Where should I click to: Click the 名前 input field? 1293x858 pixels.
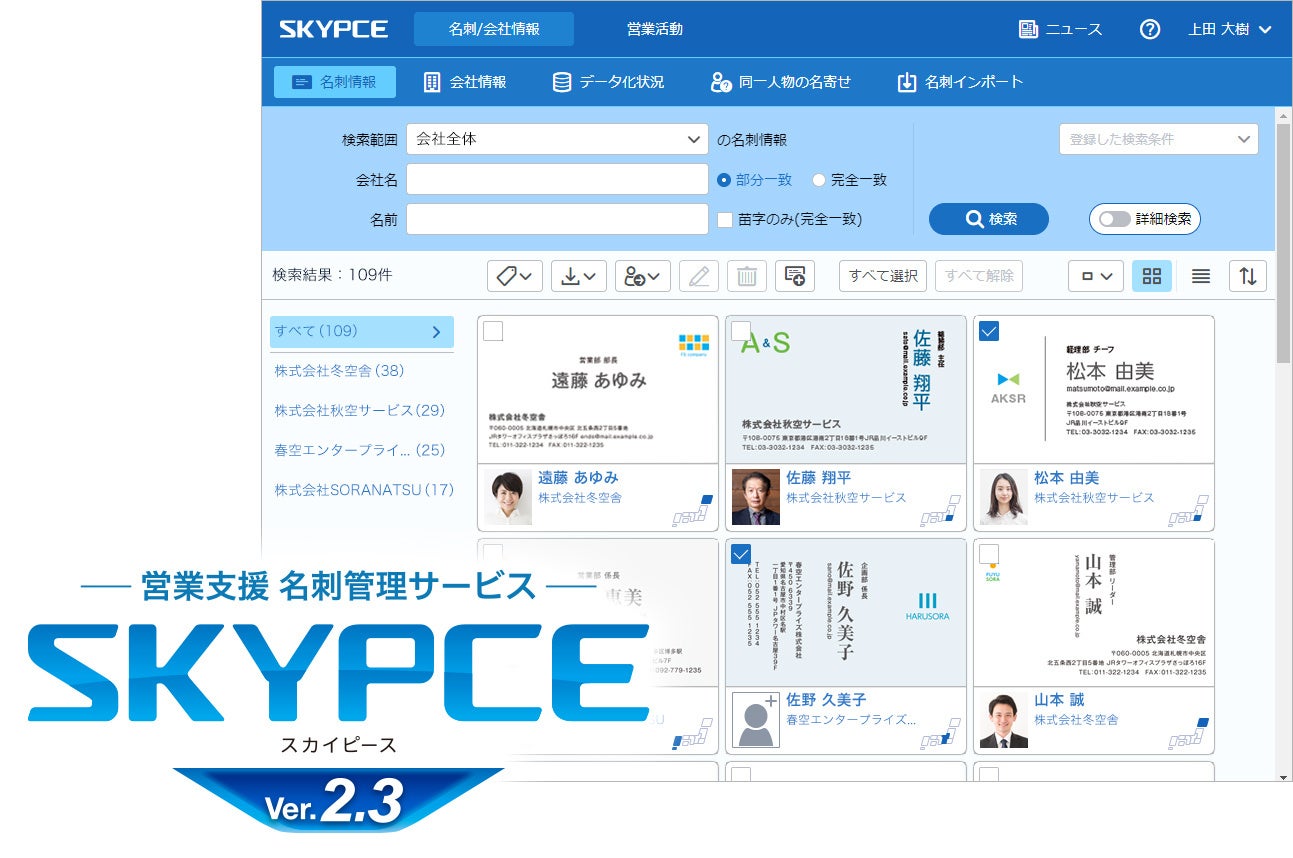(557, 219)
